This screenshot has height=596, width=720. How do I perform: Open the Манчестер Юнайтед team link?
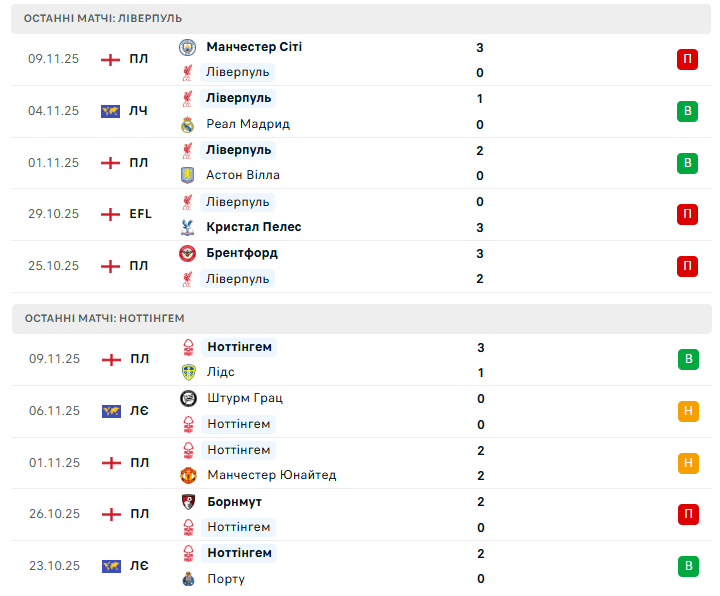[271, 475]
